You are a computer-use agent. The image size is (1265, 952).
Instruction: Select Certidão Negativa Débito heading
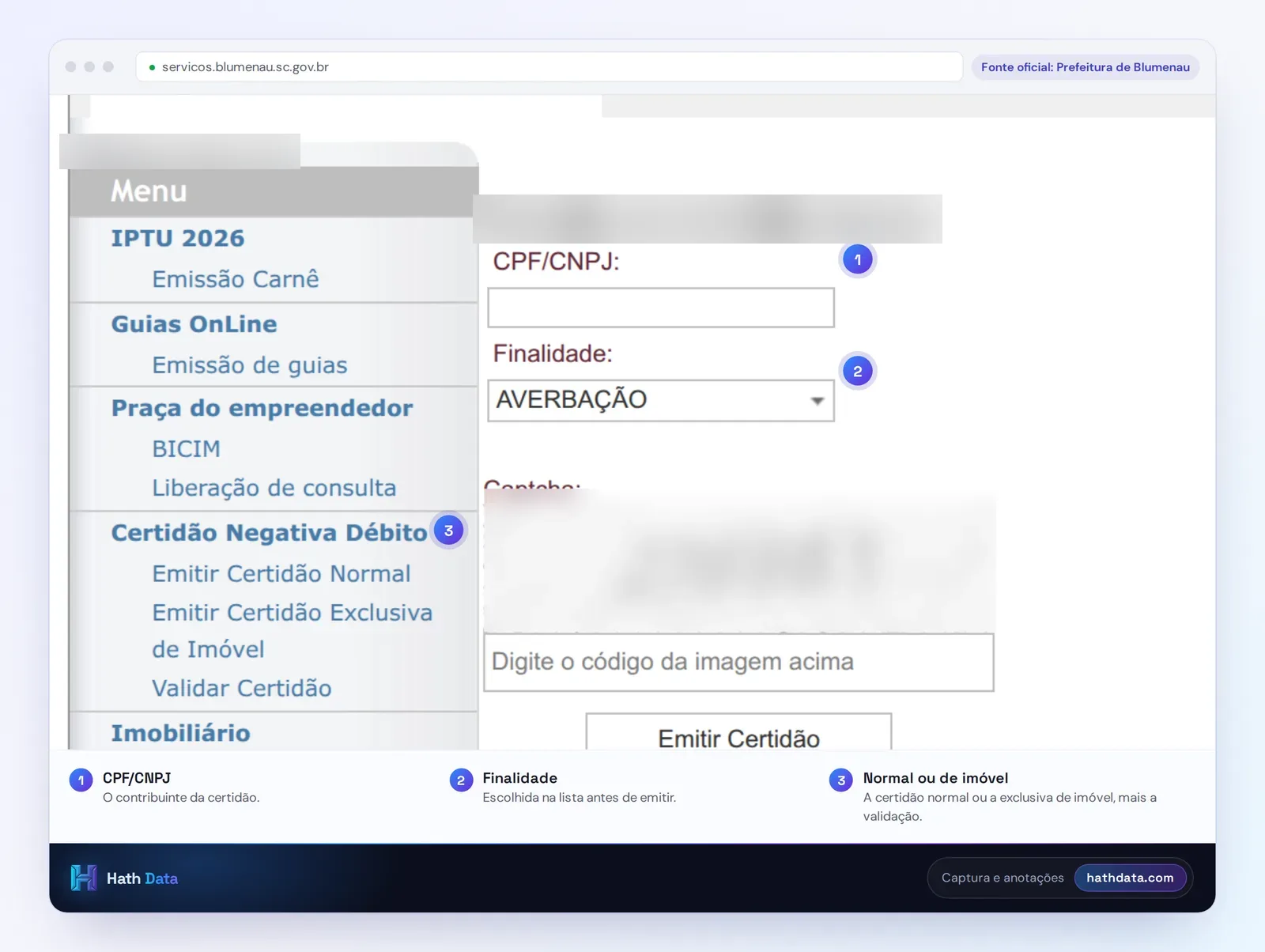[269, 533]
